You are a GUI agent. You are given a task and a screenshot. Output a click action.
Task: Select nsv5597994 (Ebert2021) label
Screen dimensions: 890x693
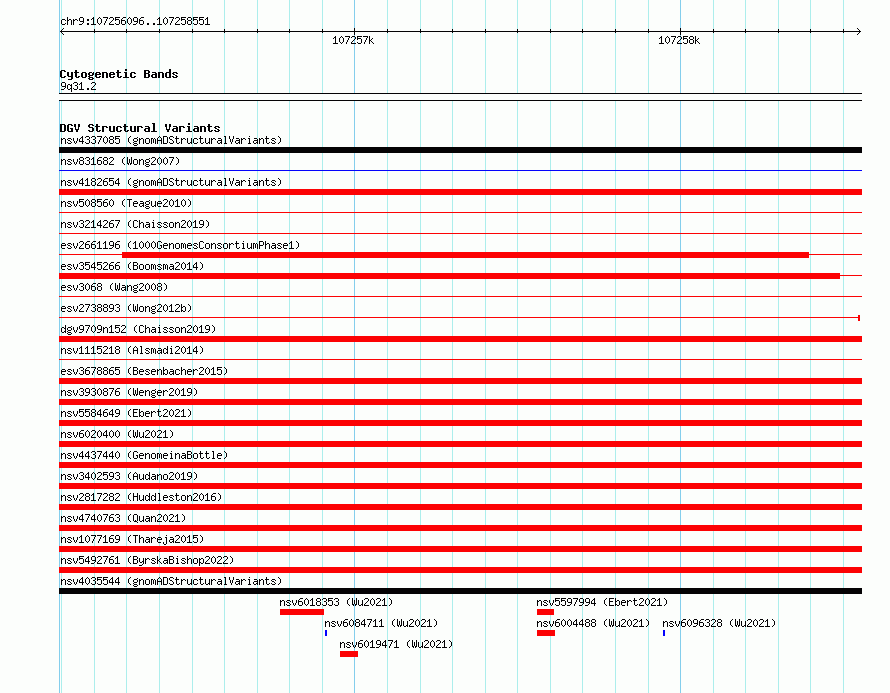[602, 602]
